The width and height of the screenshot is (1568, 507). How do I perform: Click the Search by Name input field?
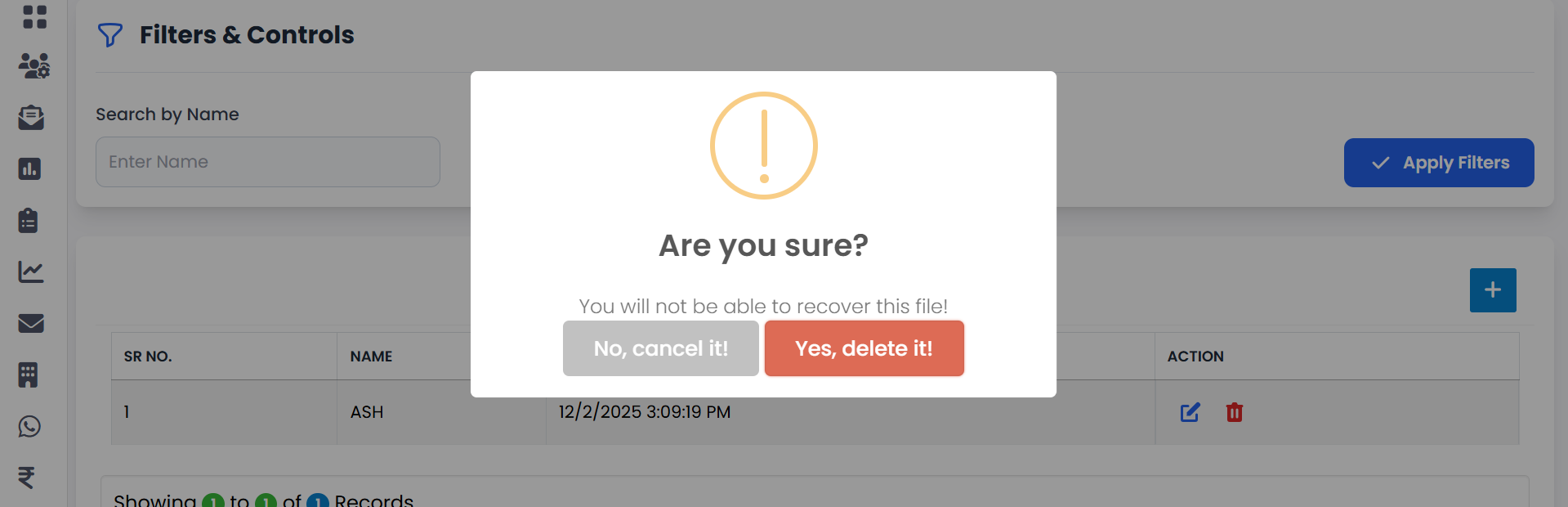pyautogui.click(x=268, y=162)
